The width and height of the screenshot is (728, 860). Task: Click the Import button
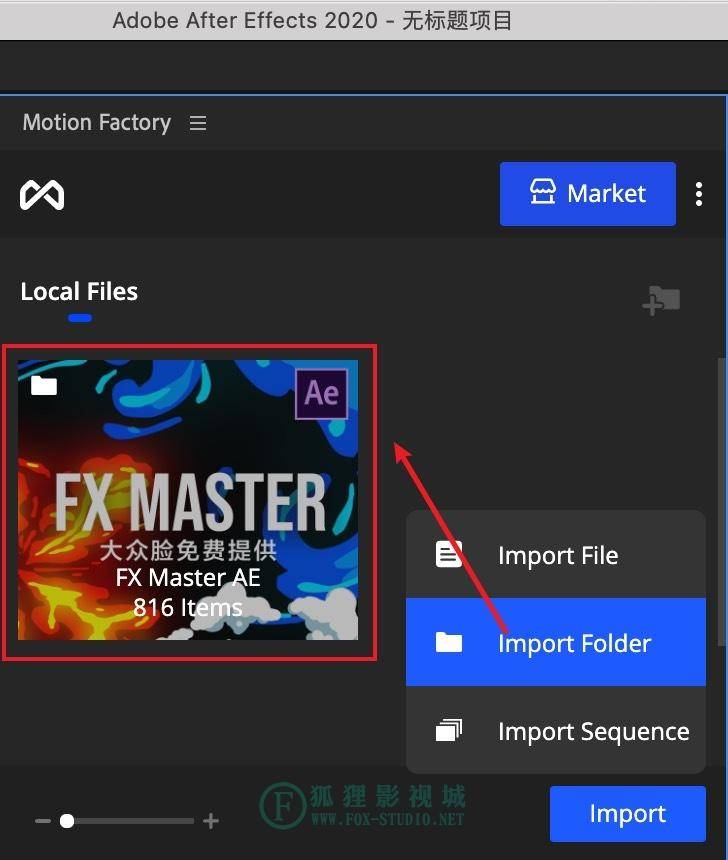pyautogui.click(x=628, y=813)
